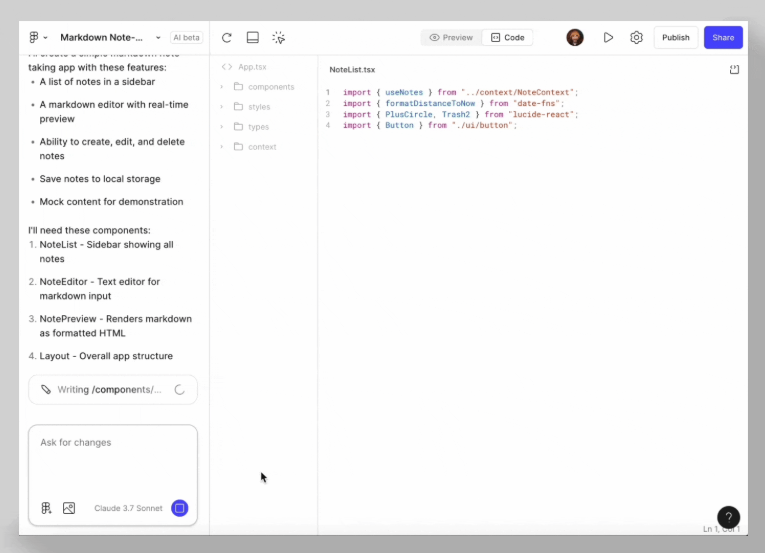The height and width of the screenshot is (553, 765).
Task: Toggle the bottom panel layout icon
Action: [x=253, y=38]
